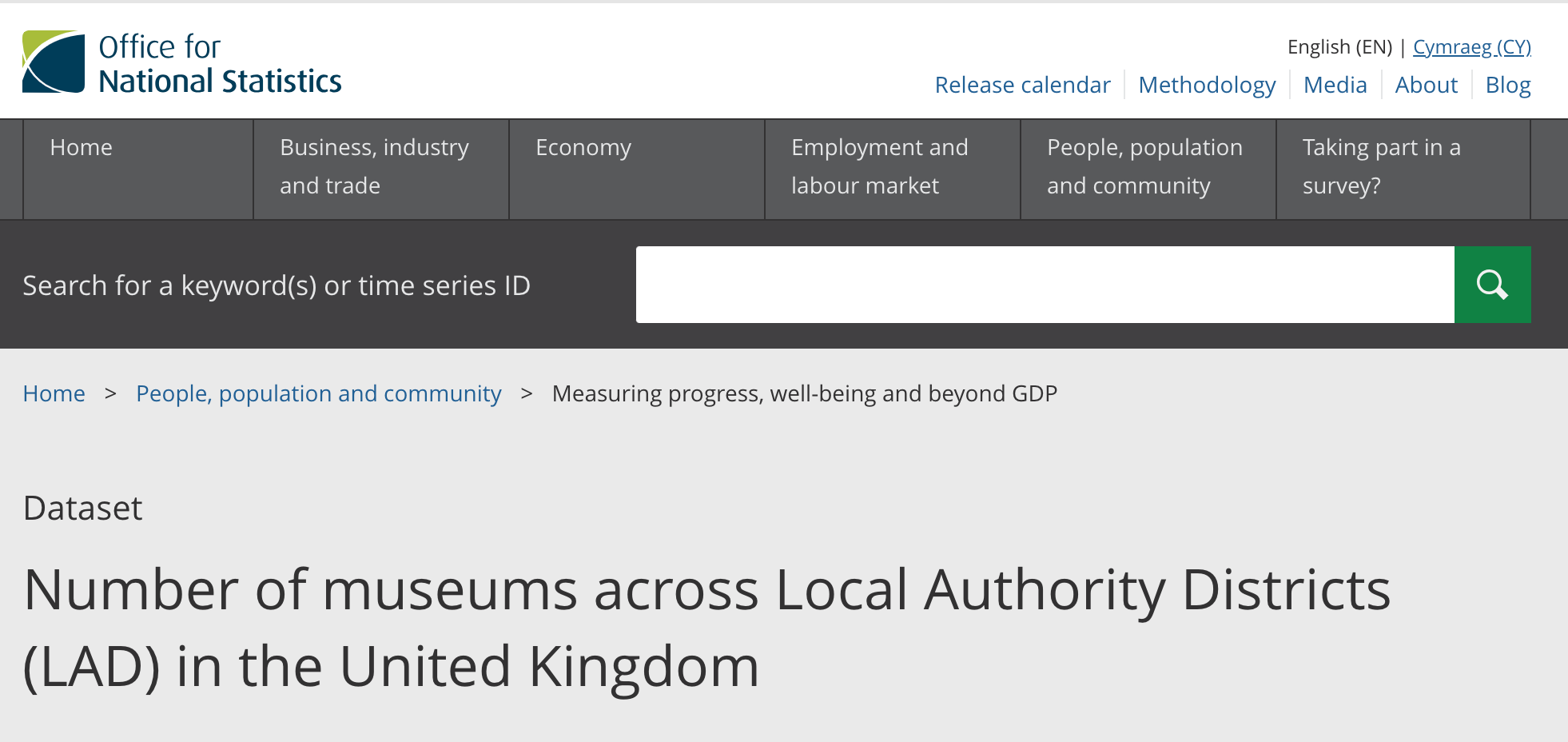
Task: Open the Release calendar link
Action: pos(1022,85)
